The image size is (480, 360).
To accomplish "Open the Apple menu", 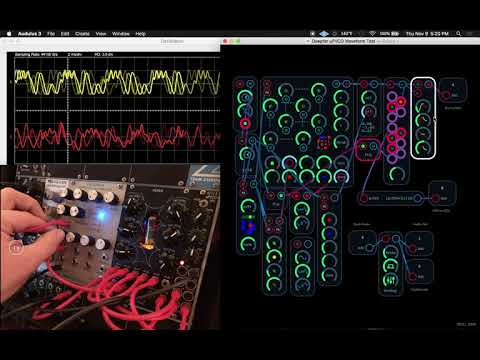I will coord(9,34).
